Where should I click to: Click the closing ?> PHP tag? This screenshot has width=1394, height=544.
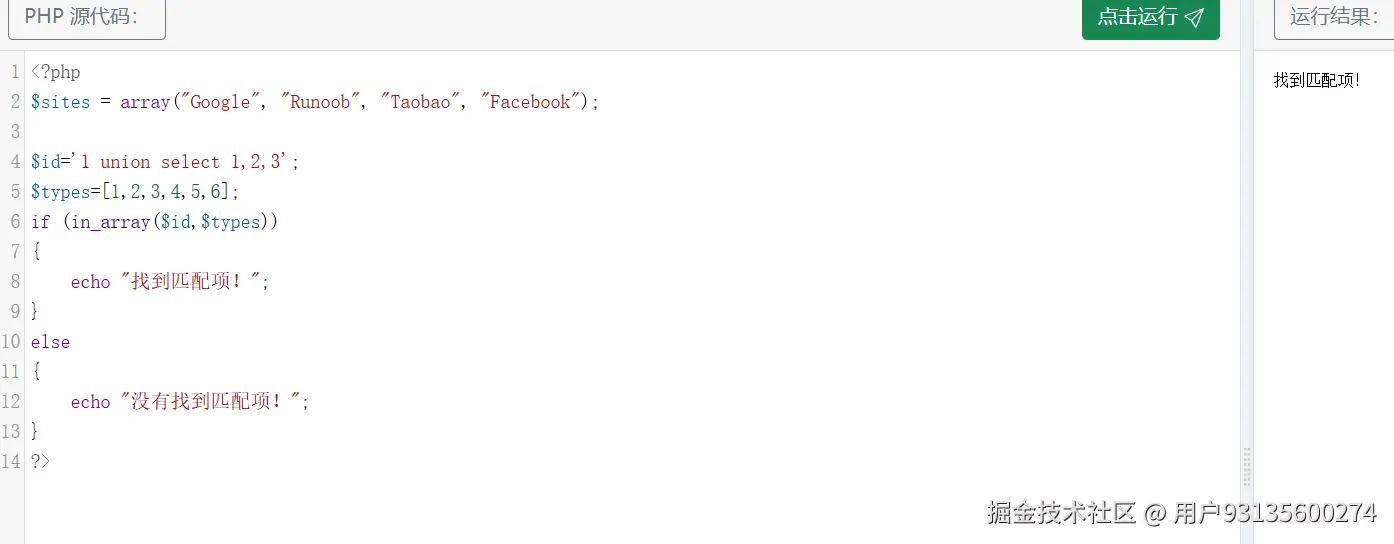pyautogui.click(x=40, y=462)
